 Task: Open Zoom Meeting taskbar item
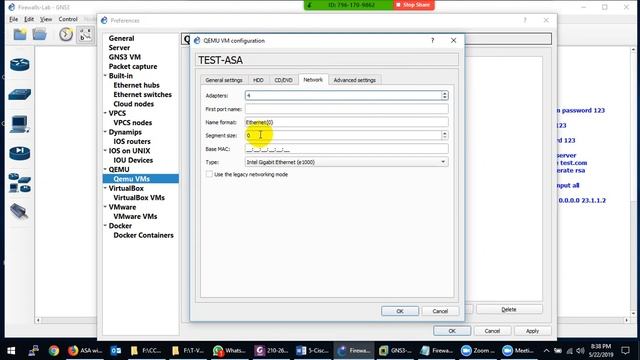[x=519, y=351]
